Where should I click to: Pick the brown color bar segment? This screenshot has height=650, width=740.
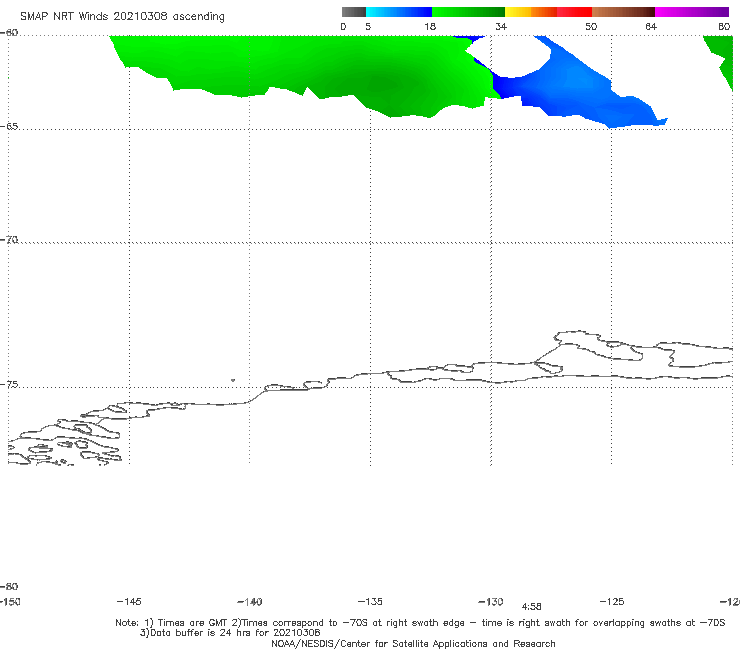point(623,12)
